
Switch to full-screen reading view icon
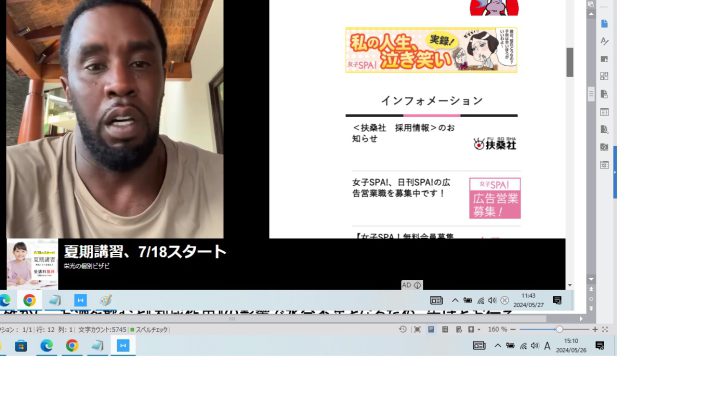tap(417, 329)
